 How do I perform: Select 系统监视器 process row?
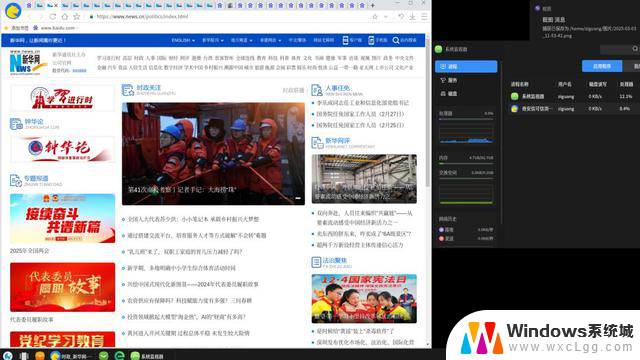pyautogui.click(x=574, y=97)
